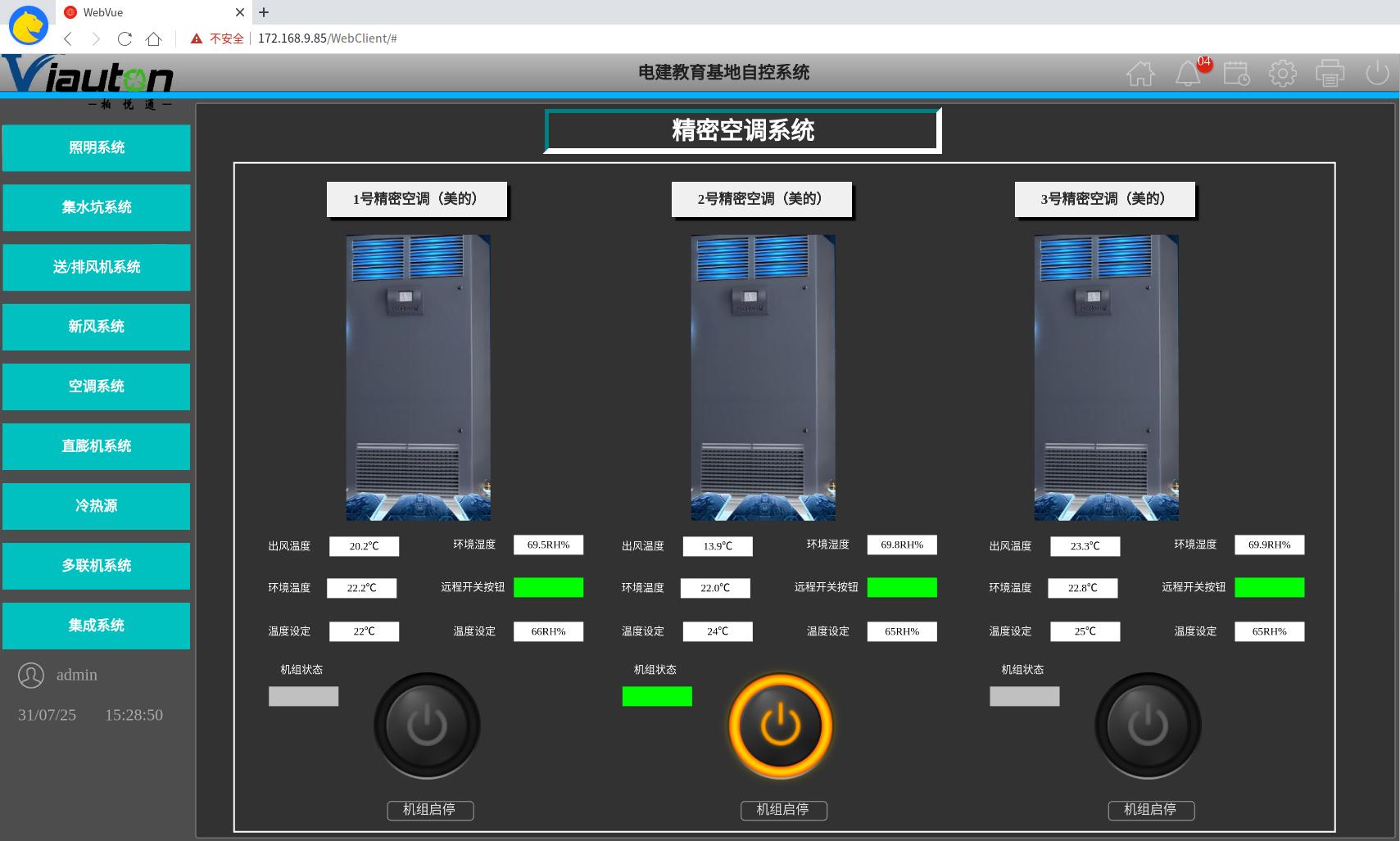Click unit 1 gray 机组状态 indicator
Image resolution: width=1400 pixels, height=841 pixels.
pyautogui.click(x=303, y=696)
